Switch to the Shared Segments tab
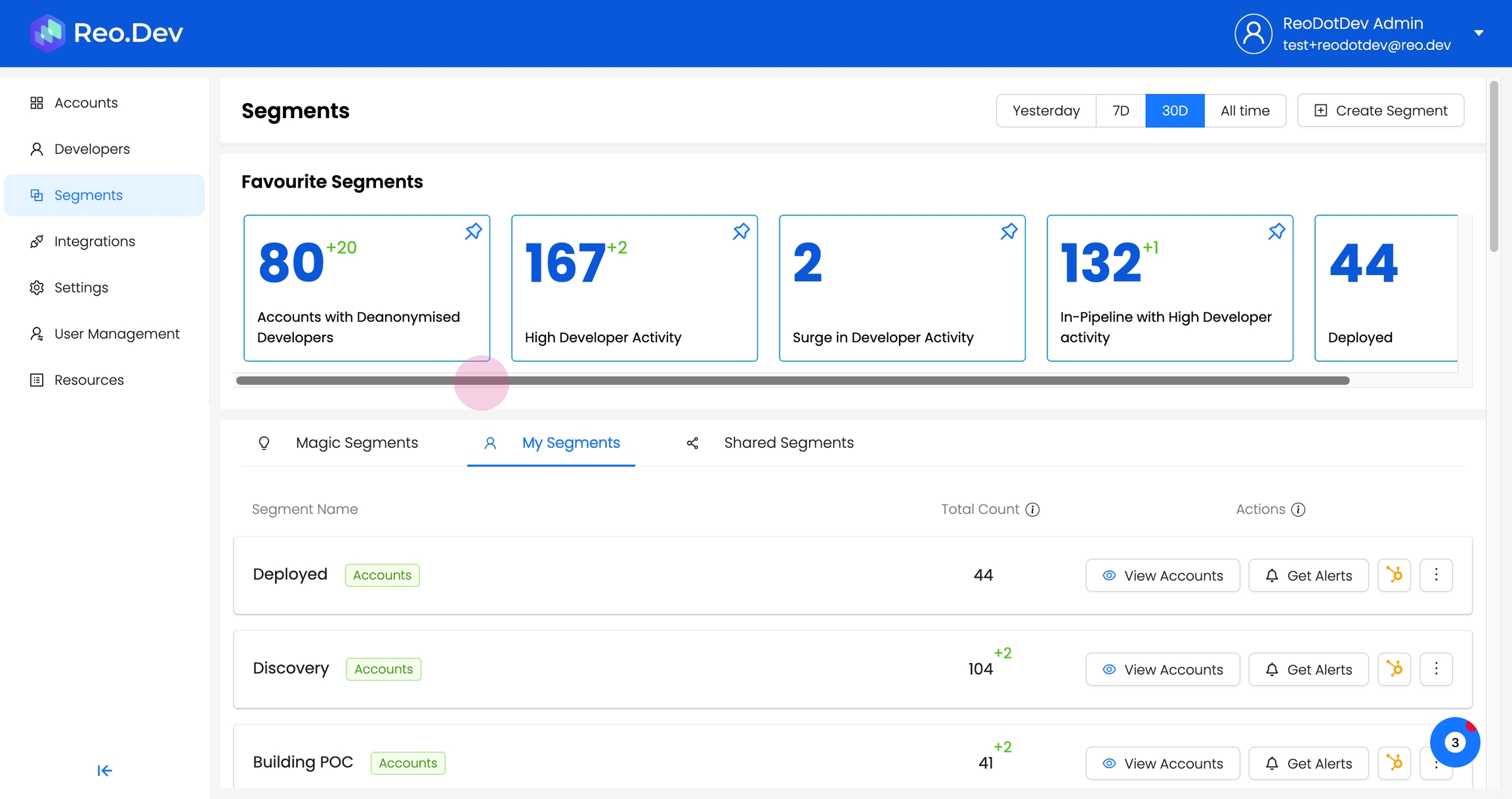Viewport: 1512px width, 799px height. click(x=788, y=443)
